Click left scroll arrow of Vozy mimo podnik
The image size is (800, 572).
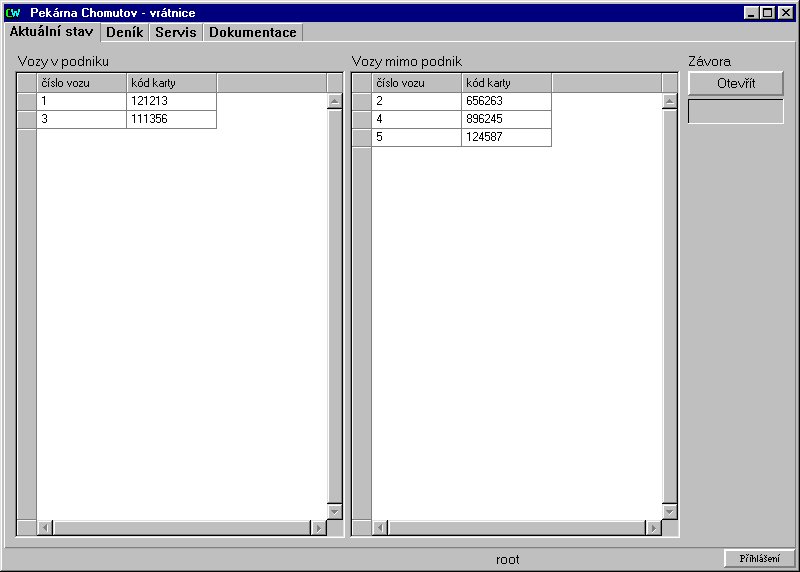click(x=380, y=528)
